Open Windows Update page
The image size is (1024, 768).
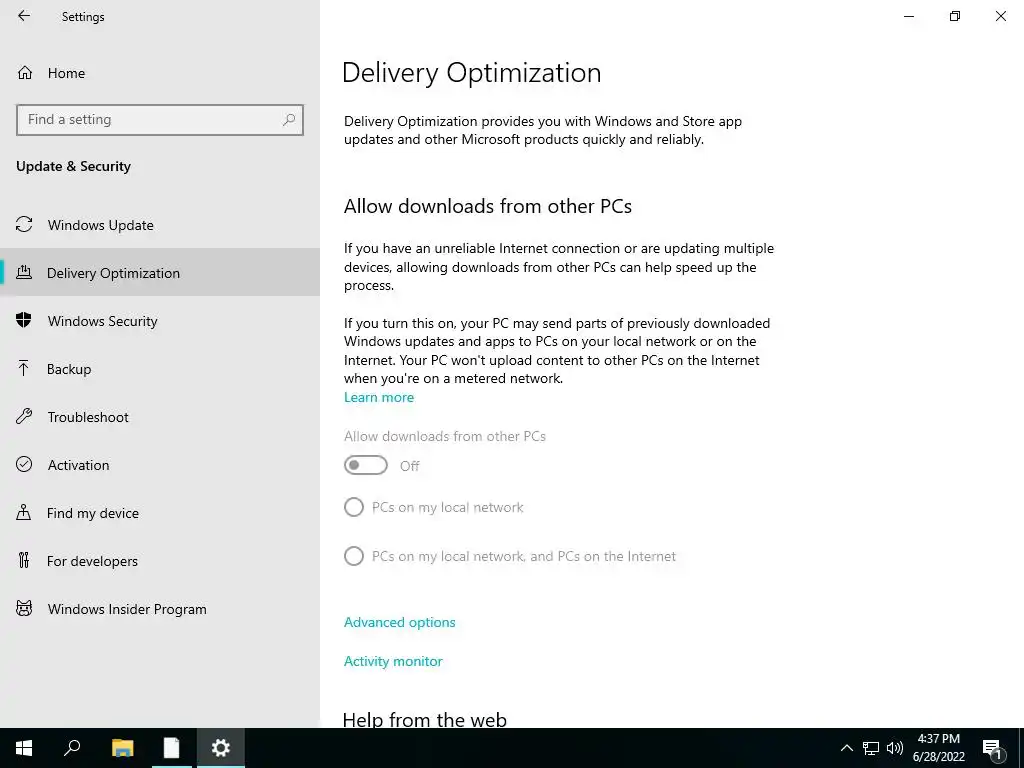click(160, 225)
